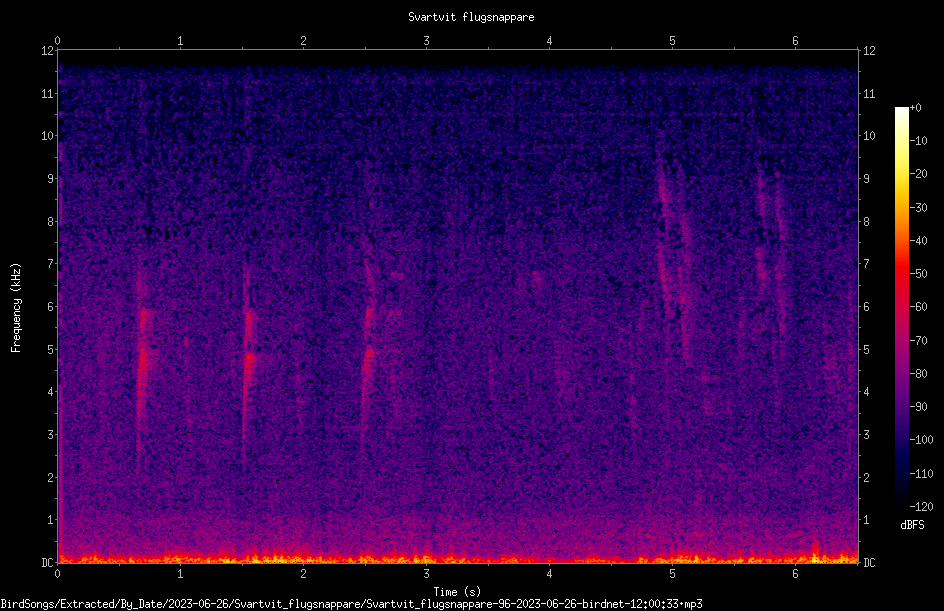Click the color scale gradient bar

pyautogui.click(x=901, y=307)
